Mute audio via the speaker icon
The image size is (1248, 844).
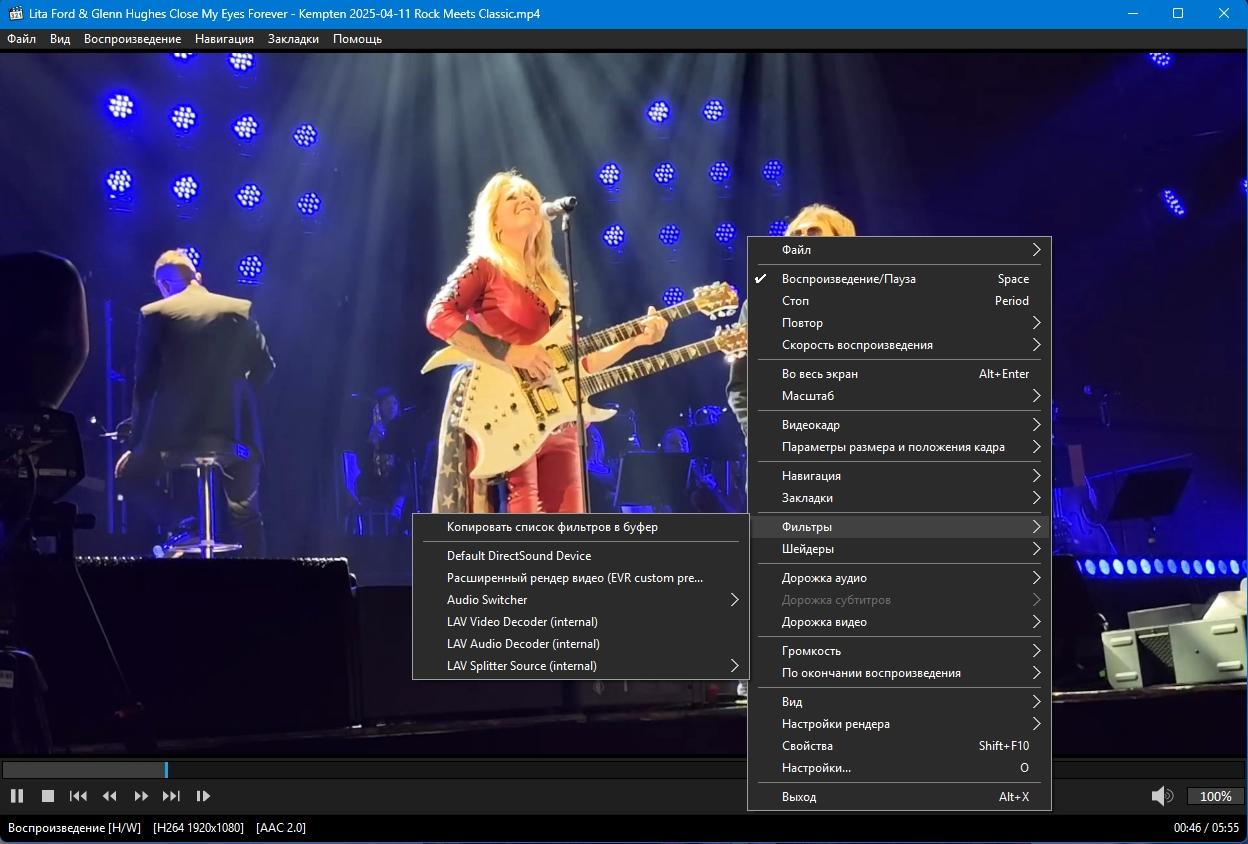tap(1161, 796)
